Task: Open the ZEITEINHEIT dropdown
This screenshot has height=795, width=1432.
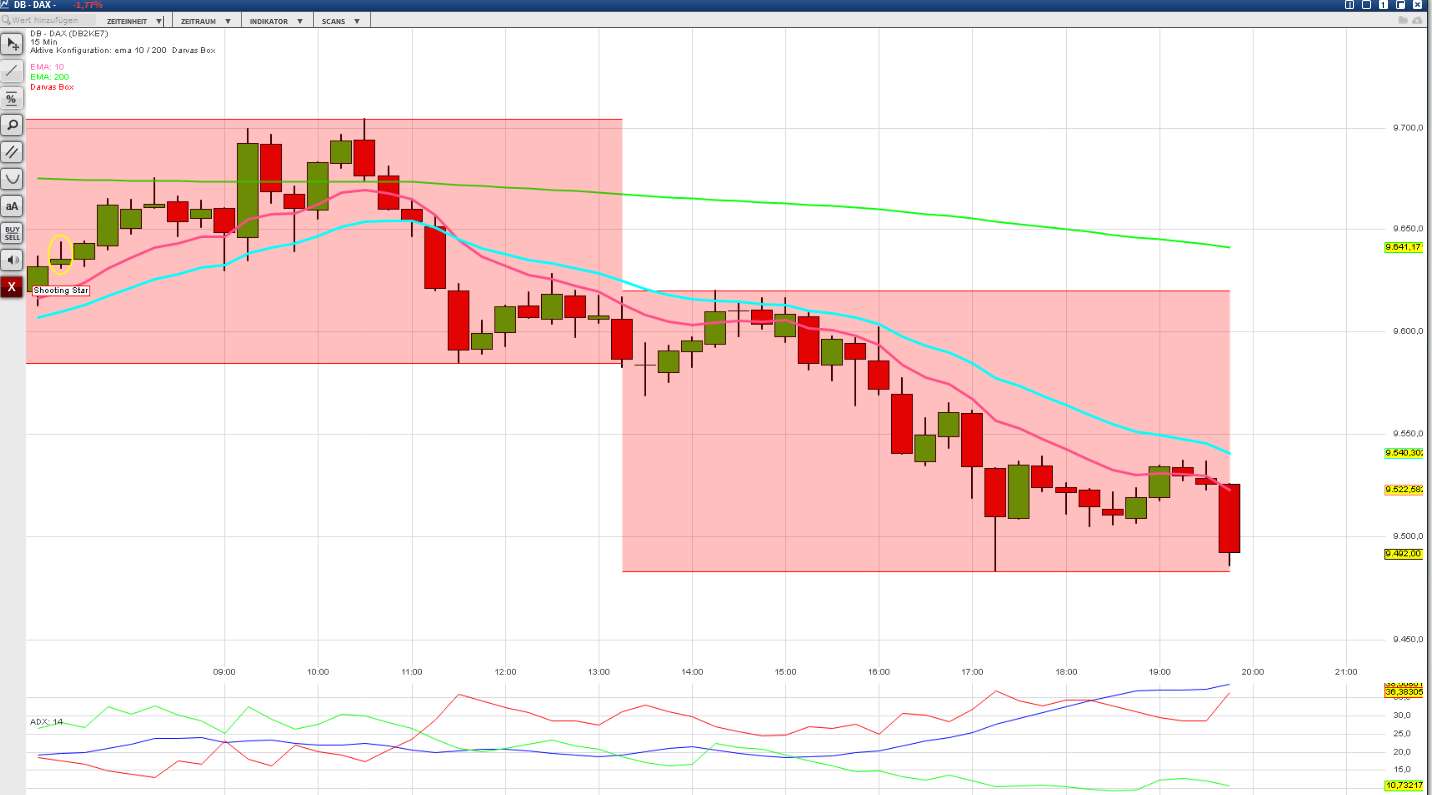Action: pos(135,20)
